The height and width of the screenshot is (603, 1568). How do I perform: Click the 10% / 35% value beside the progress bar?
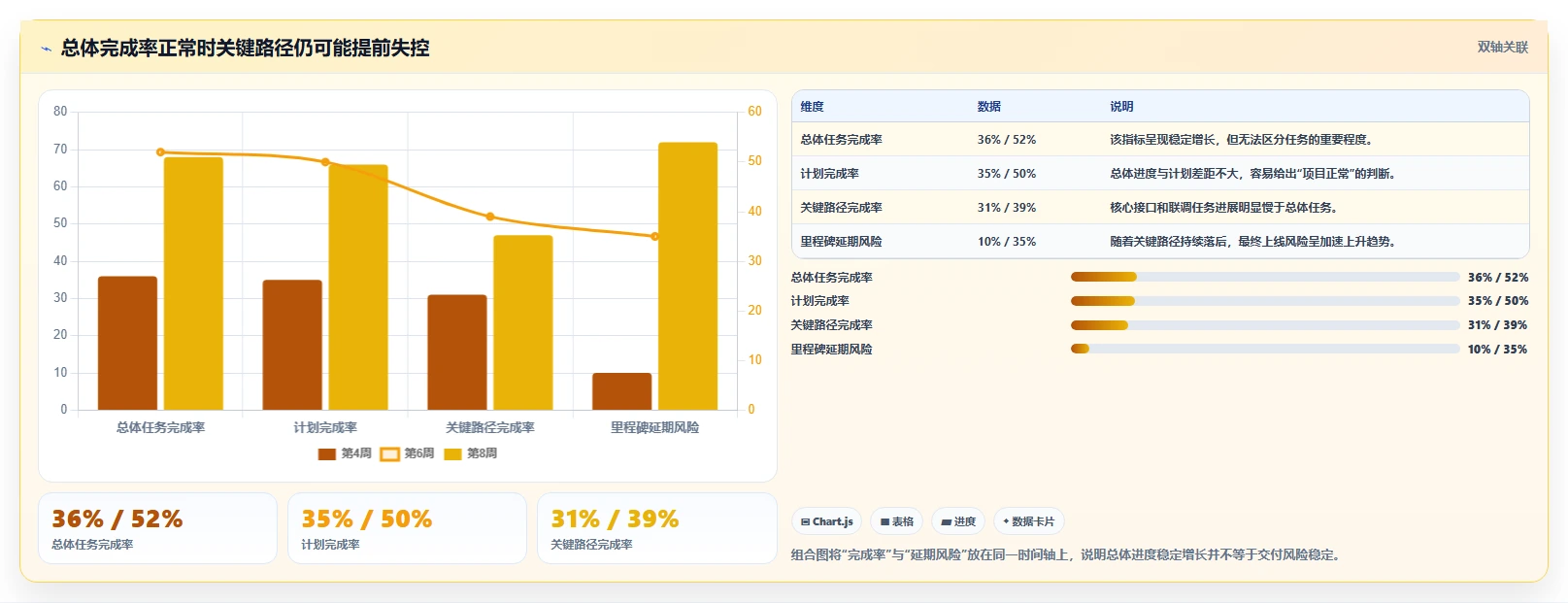[x=1498, y=350]
